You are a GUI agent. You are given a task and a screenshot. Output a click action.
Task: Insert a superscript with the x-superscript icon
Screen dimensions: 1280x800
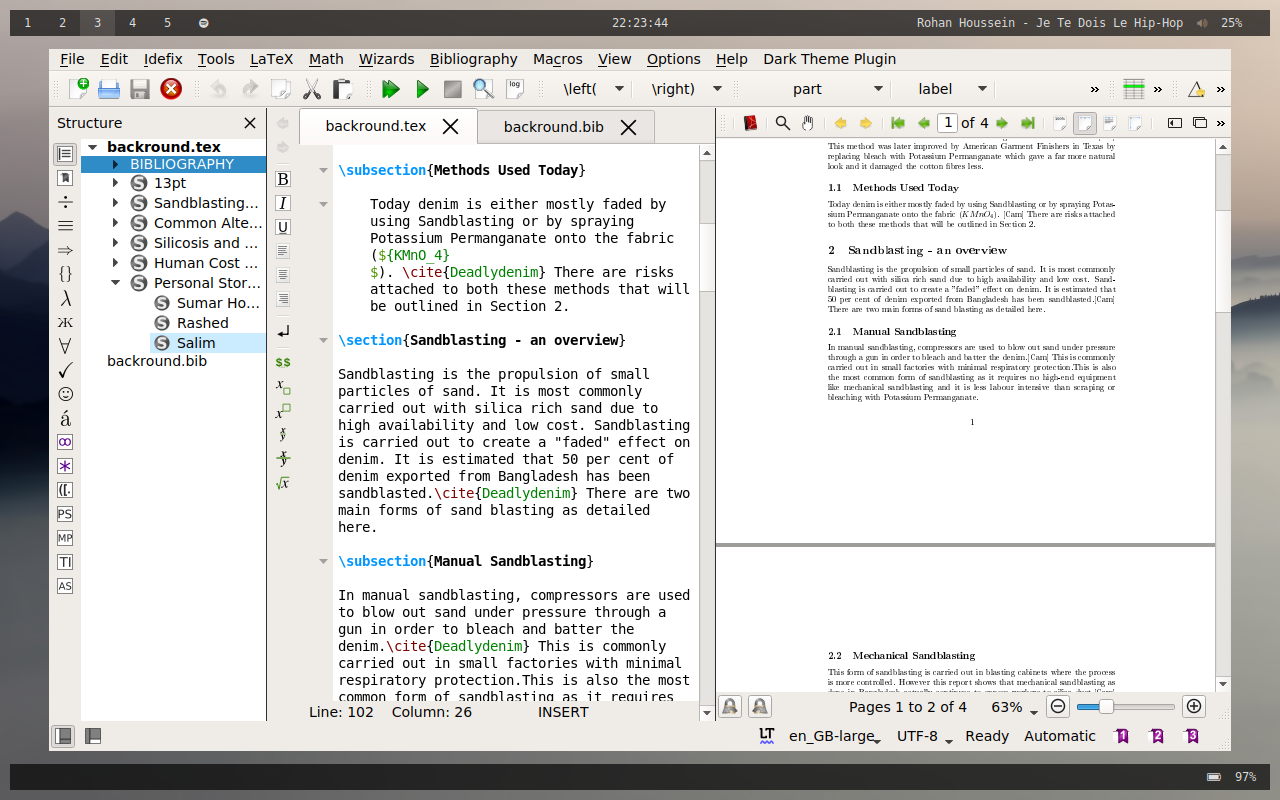coord(283,410)
